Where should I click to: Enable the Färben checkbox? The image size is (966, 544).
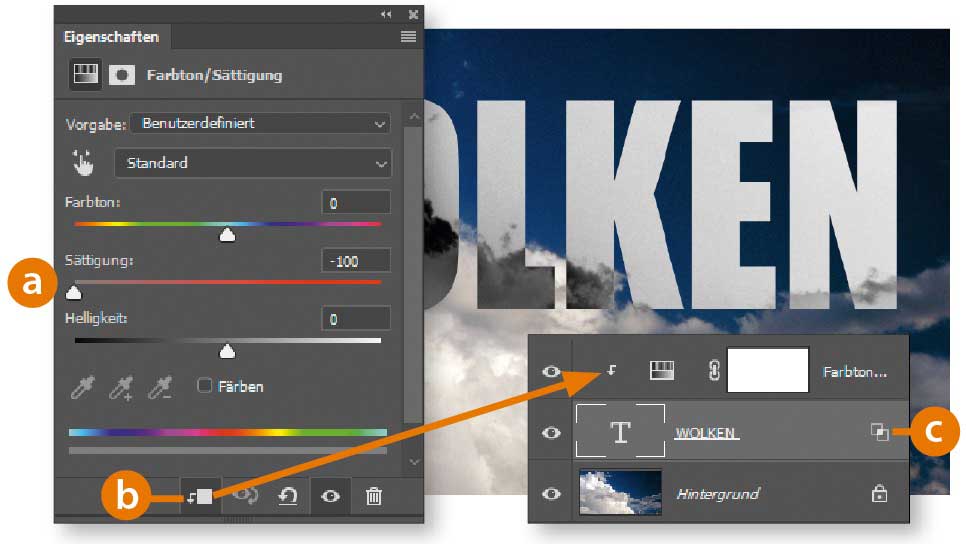coord(204,386)
